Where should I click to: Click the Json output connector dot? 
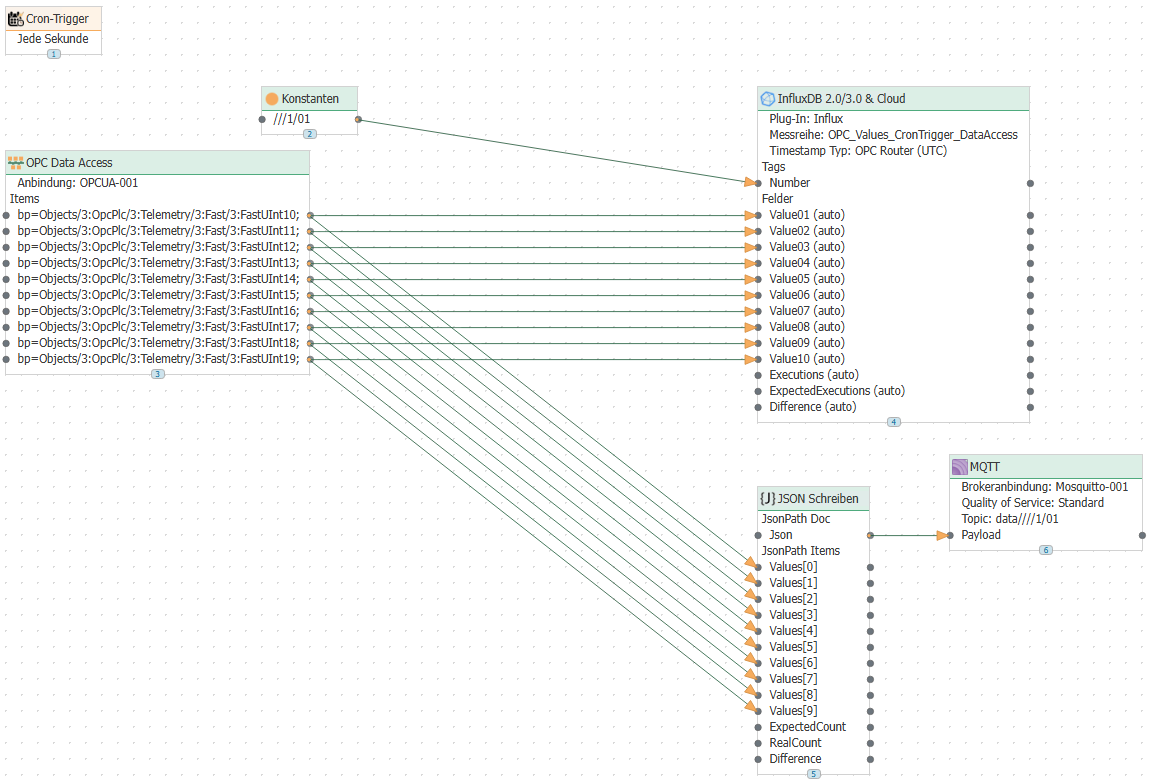click(870, 535)
